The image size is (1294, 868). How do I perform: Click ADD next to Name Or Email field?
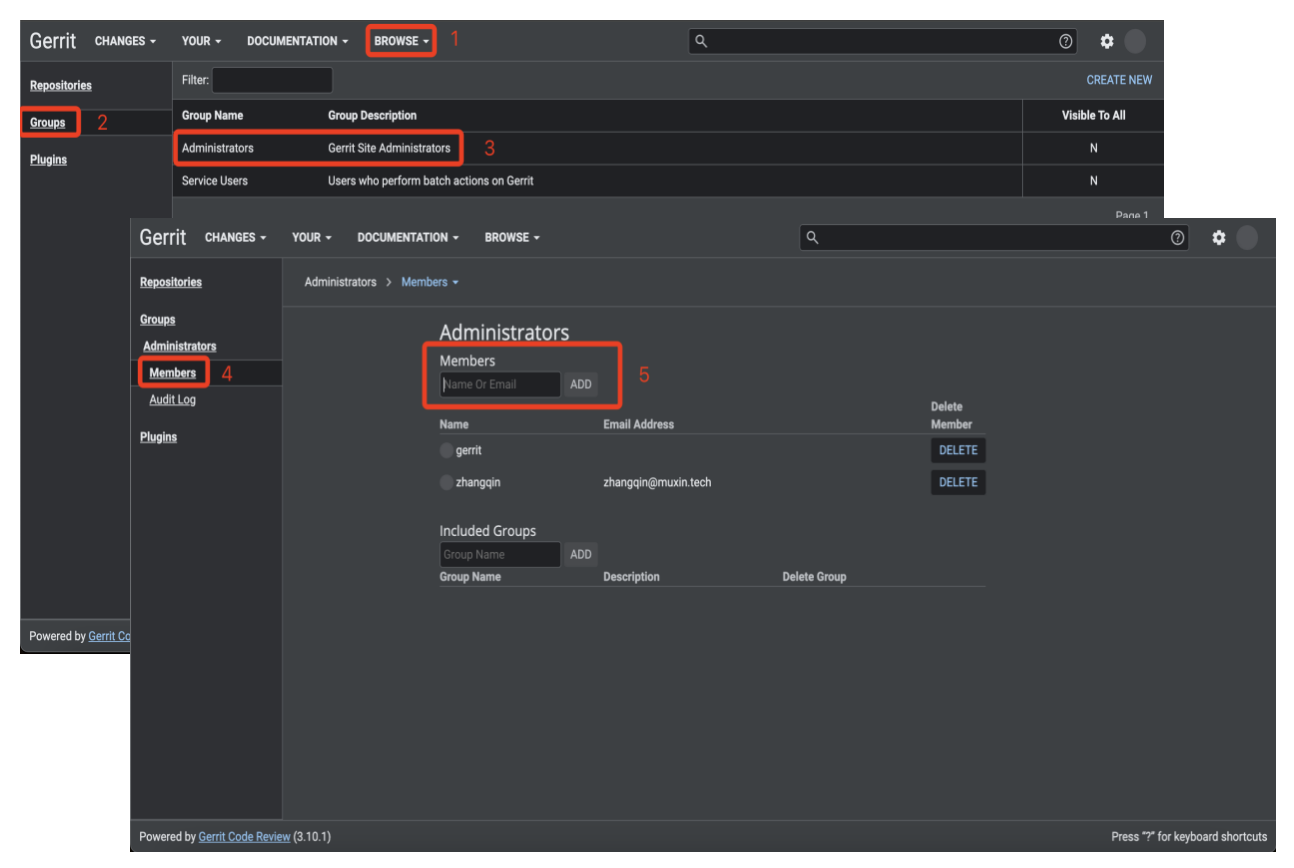click(x=580, y=384)
